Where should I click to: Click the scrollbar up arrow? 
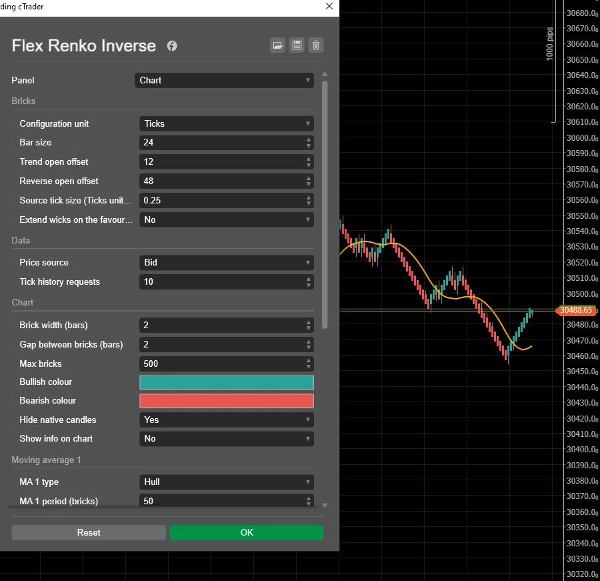[325, 74]
